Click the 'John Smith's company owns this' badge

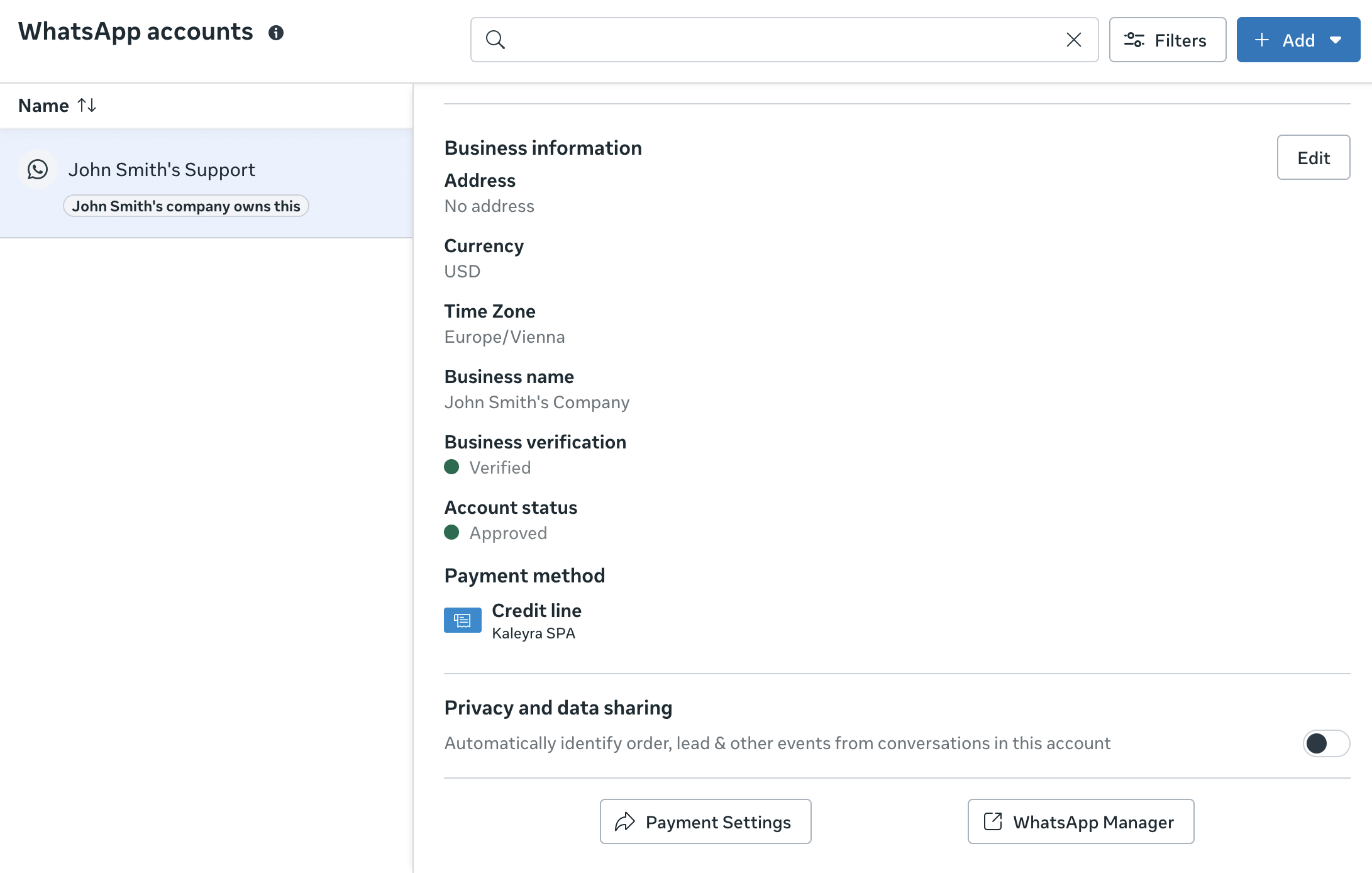(185, 206)
